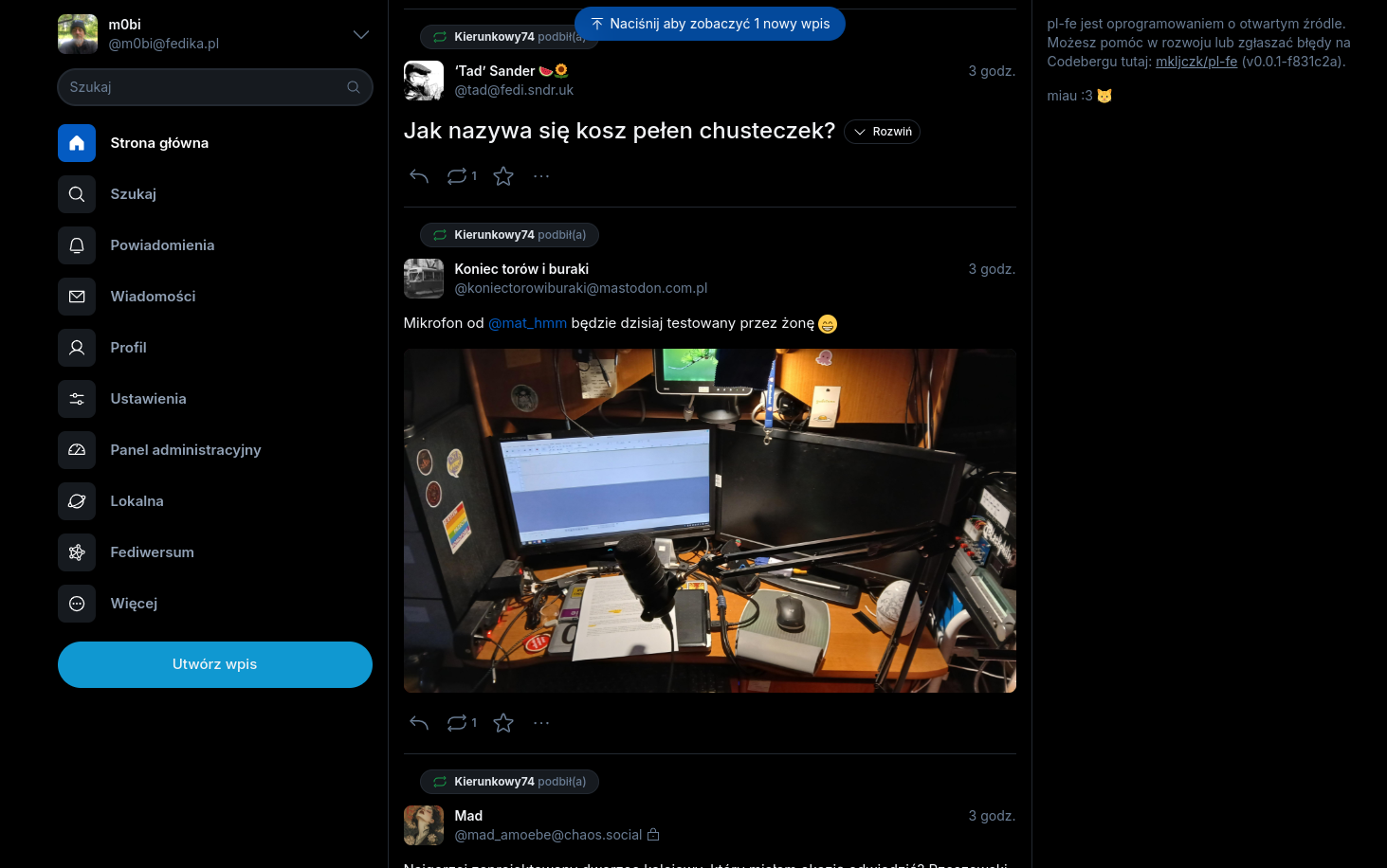The image size is (1387, 868).
Task: Open the mkljczk/pl-fe Codeberg link
Action: (x=1195, y=62)
